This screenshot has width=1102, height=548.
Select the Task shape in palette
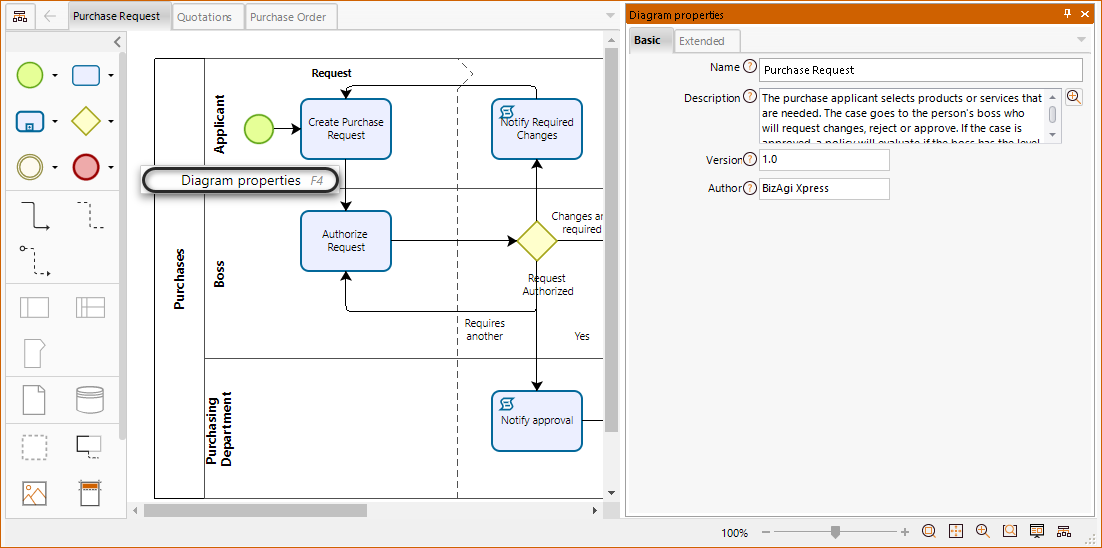tap(86, 75)
